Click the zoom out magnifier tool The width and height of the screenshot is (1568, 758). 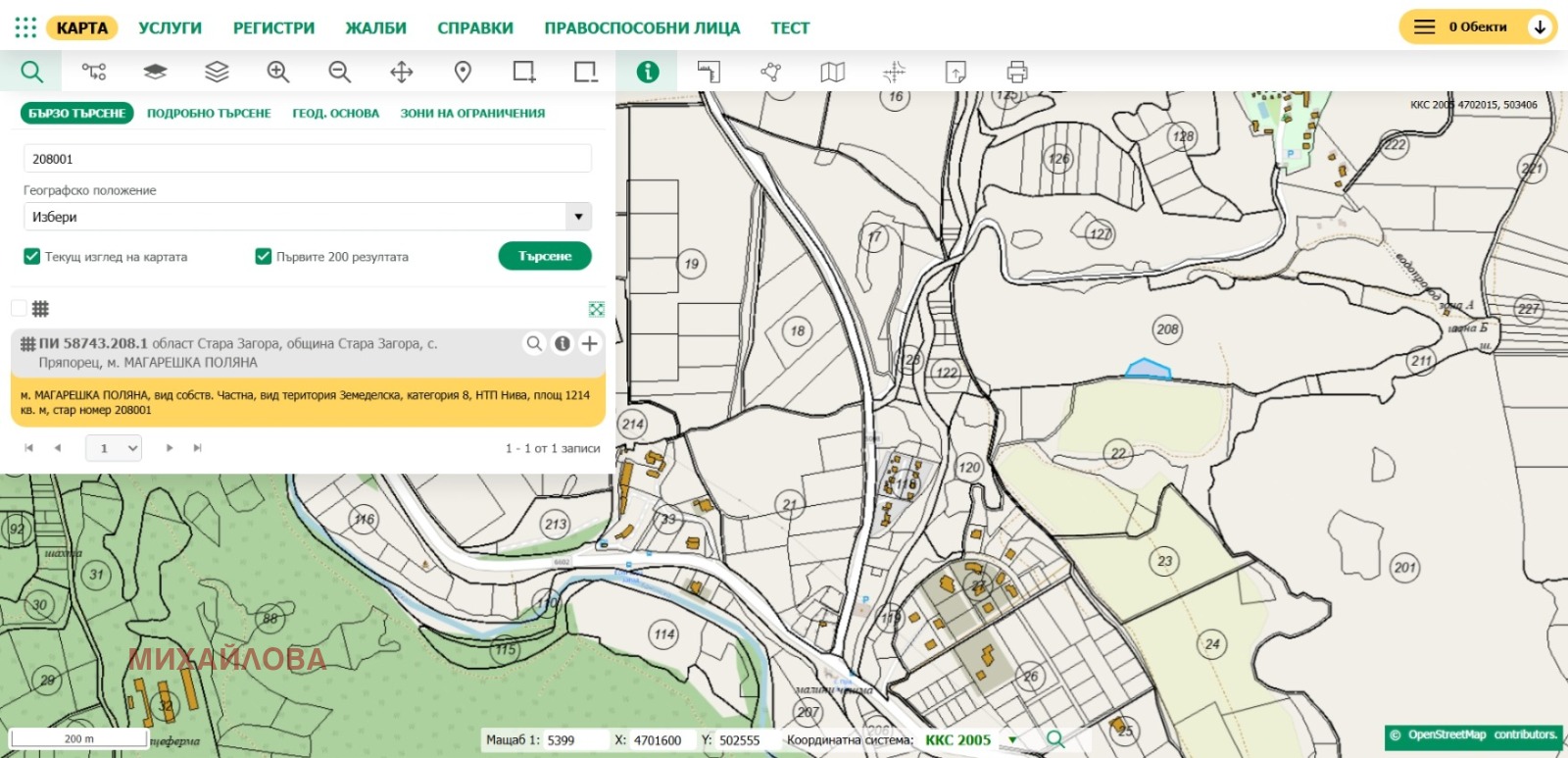coord(339,72)
